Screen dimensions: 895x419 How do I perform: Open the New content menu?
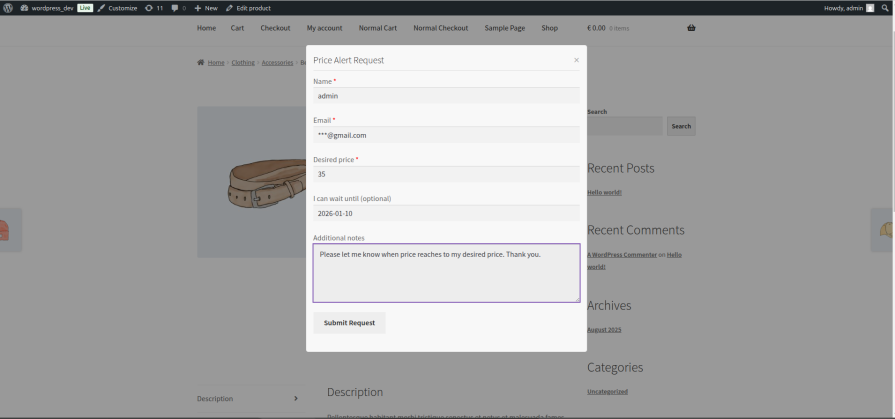pyautogui.click(x=205, y=7)
